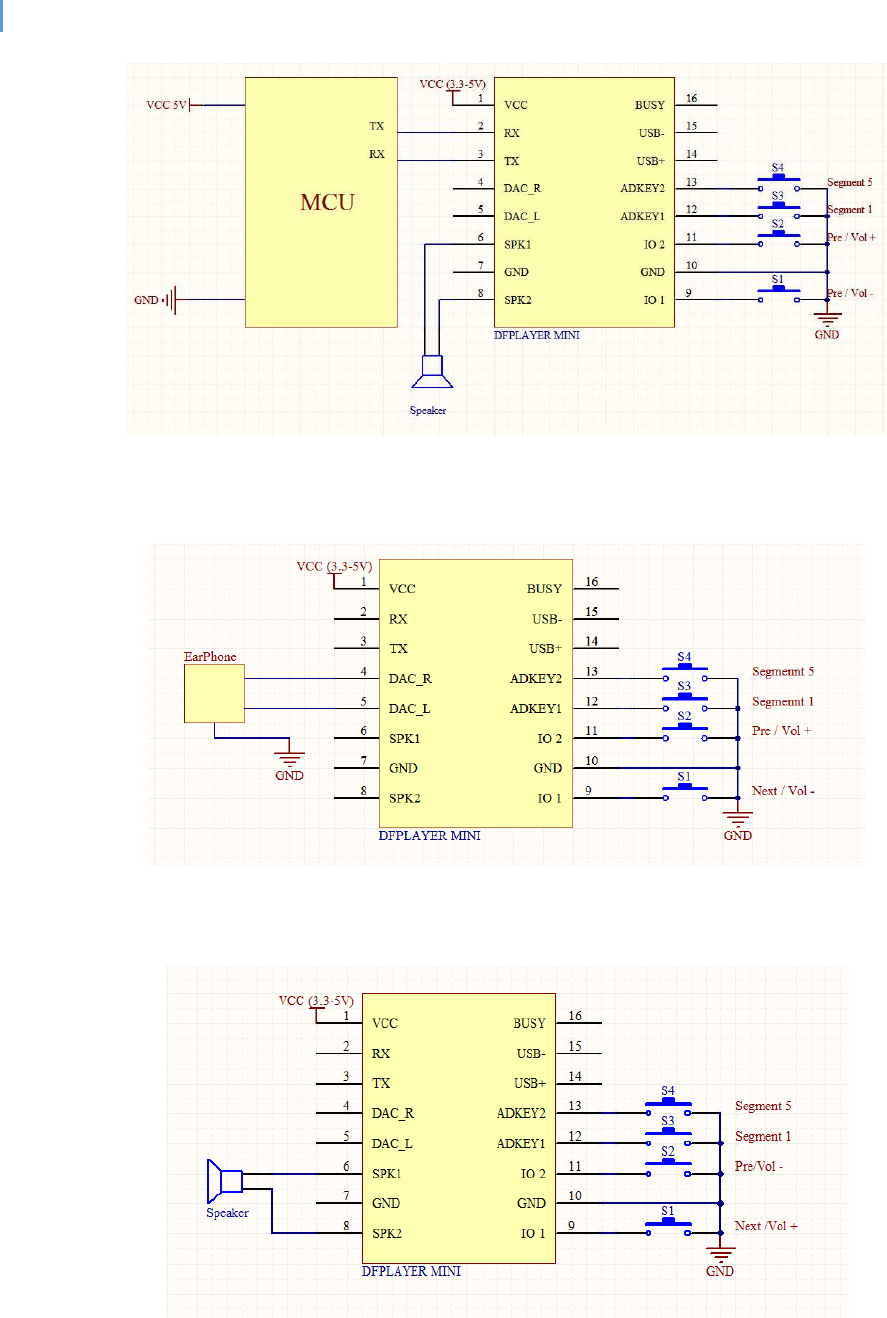Viewport: 887px width, 1318px height.
Task: Select the Segment 5 label in the MCU schematic
Action: coord(851,182)
